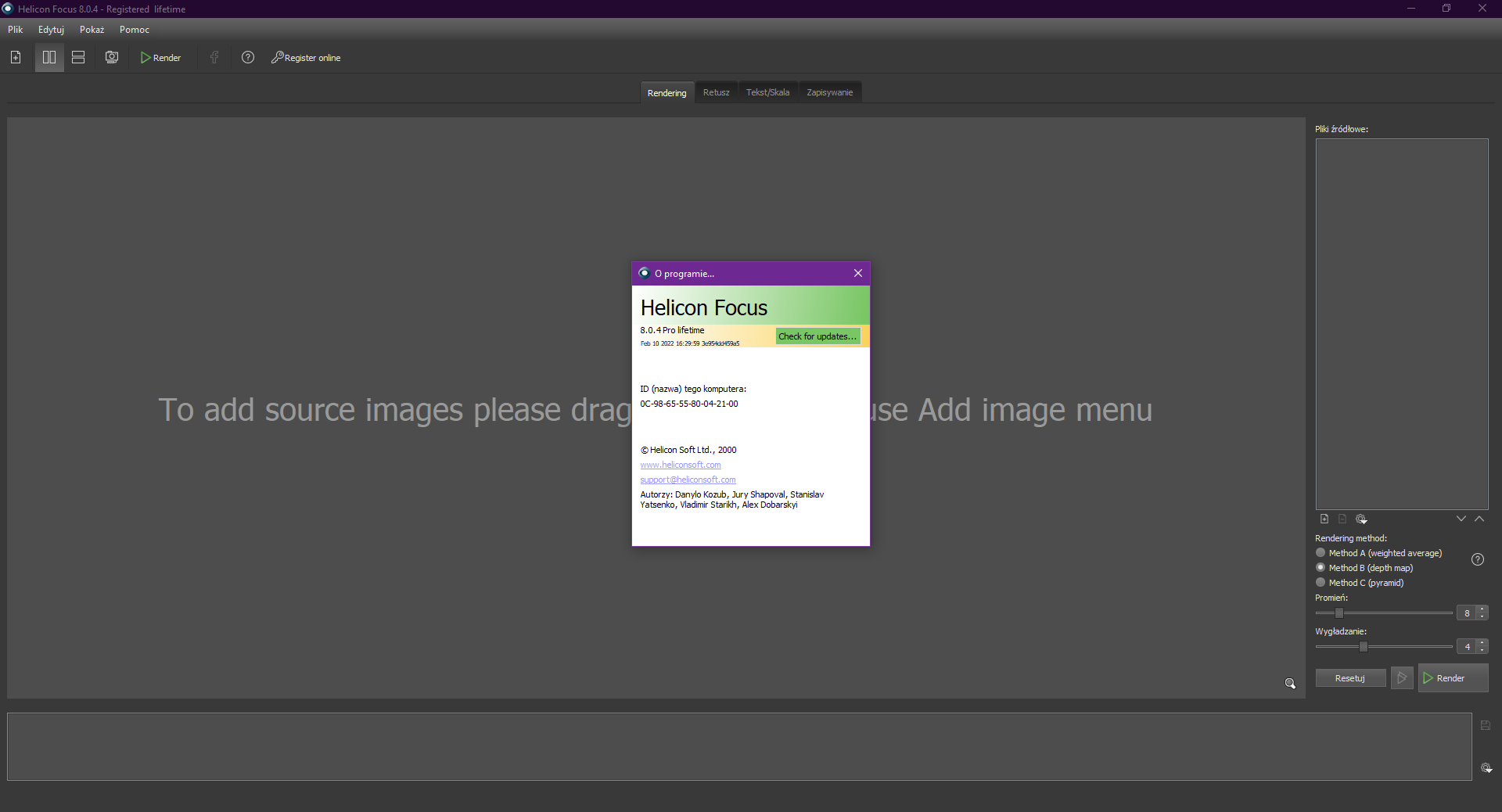Increase Promień value with up stepper

coord(1482,610)
